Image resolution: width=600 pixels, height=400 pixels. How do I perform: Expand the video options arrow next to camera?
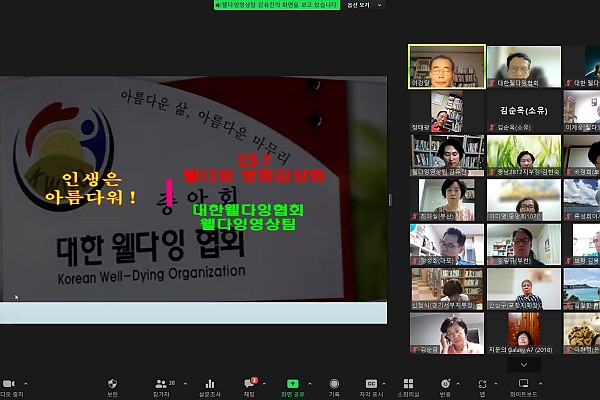26,384
